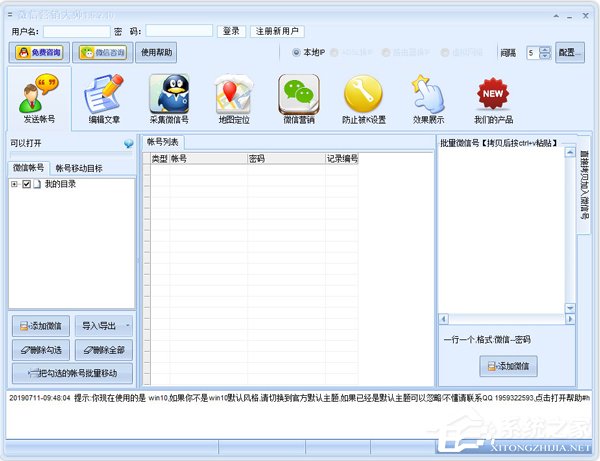
Task: Click the 微信咨询 WeChat consult button
Action: pyautogui.click(x=103, y=52)
